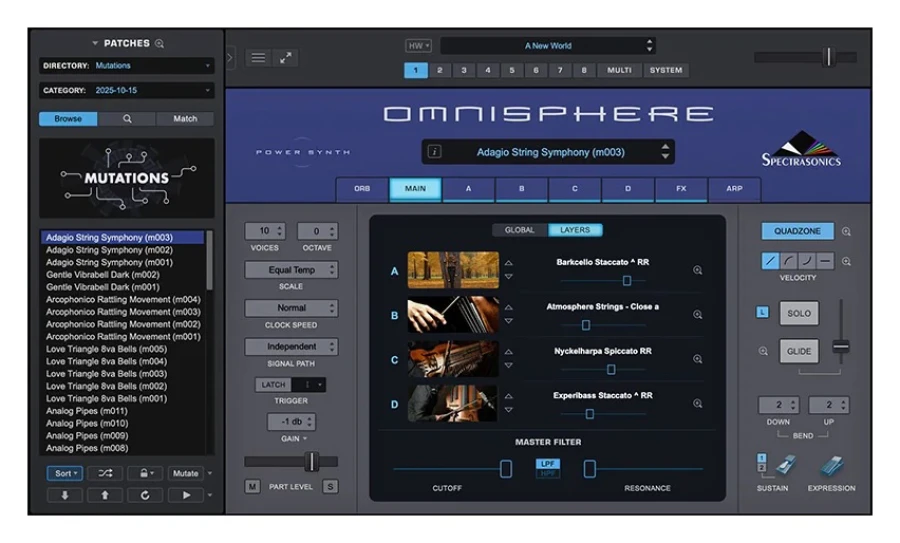
Task: Switch master filter to HPF
Action: 548,472
